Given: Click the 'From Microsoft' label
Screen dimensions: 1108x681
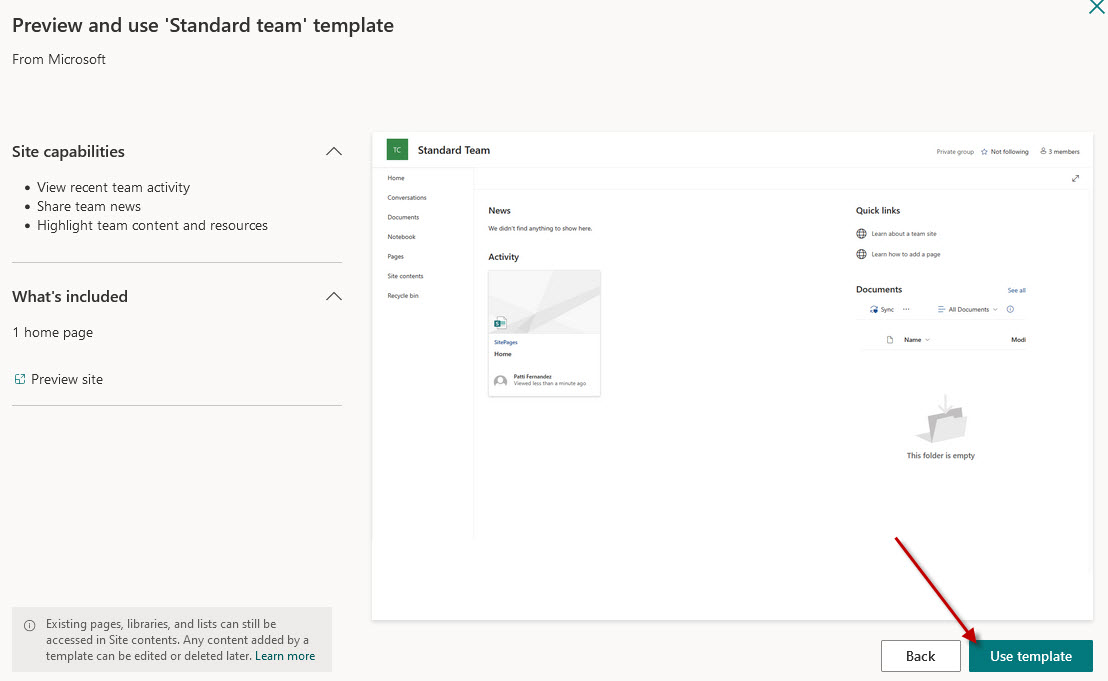Looking at the screenshot, I should (x=59, y=59).
